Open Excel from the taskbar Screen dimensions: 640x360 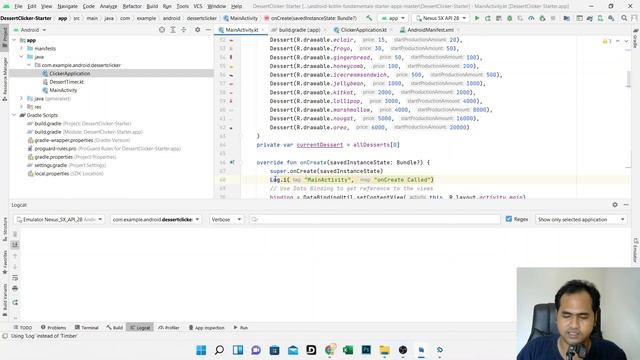point(348,350)
